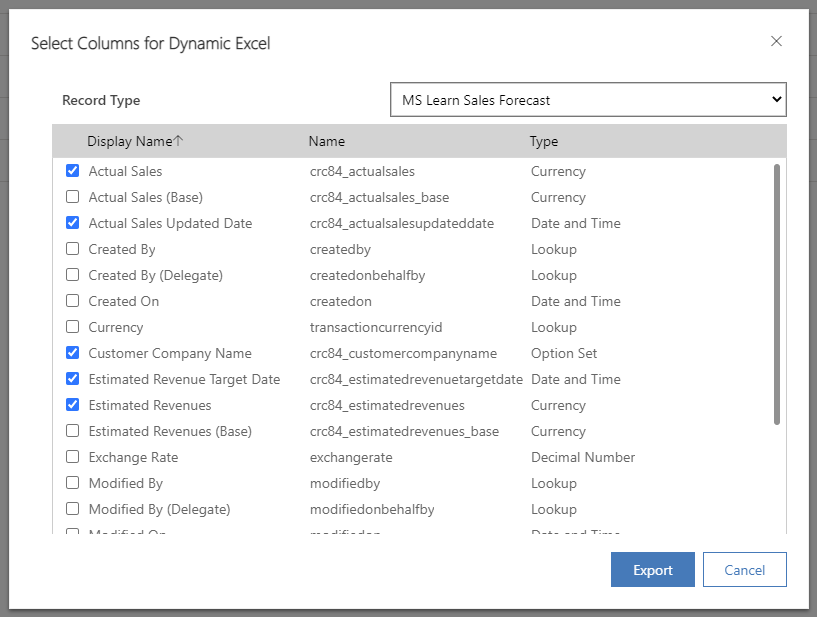Viewport: 817px width, 617px height.
Task: Select the Created On checkbox
Action: (x=72, y=301)
